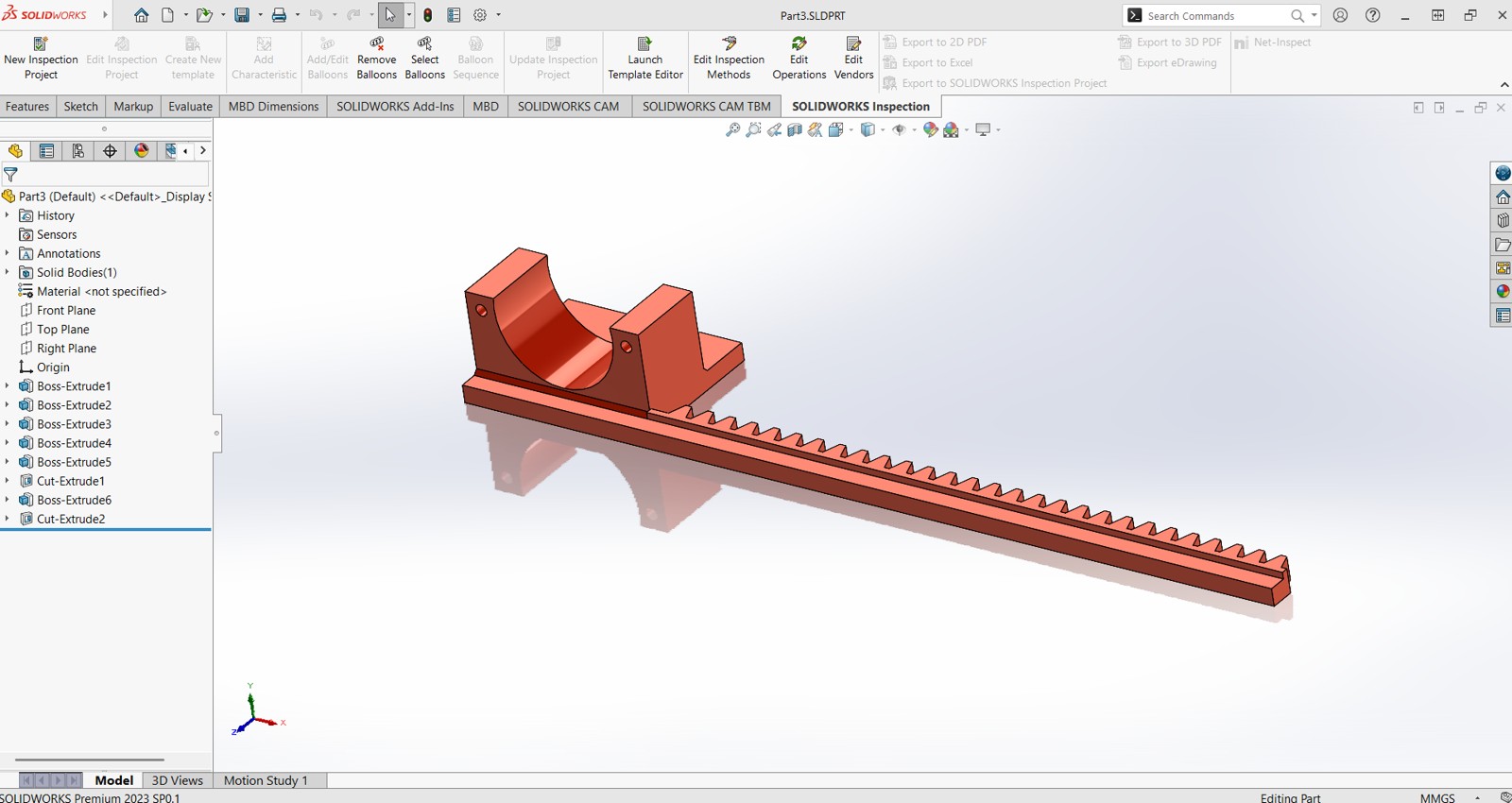Click the Home icon in the top toolbar
Screen dimensions: 1512x803
point(141,15)
